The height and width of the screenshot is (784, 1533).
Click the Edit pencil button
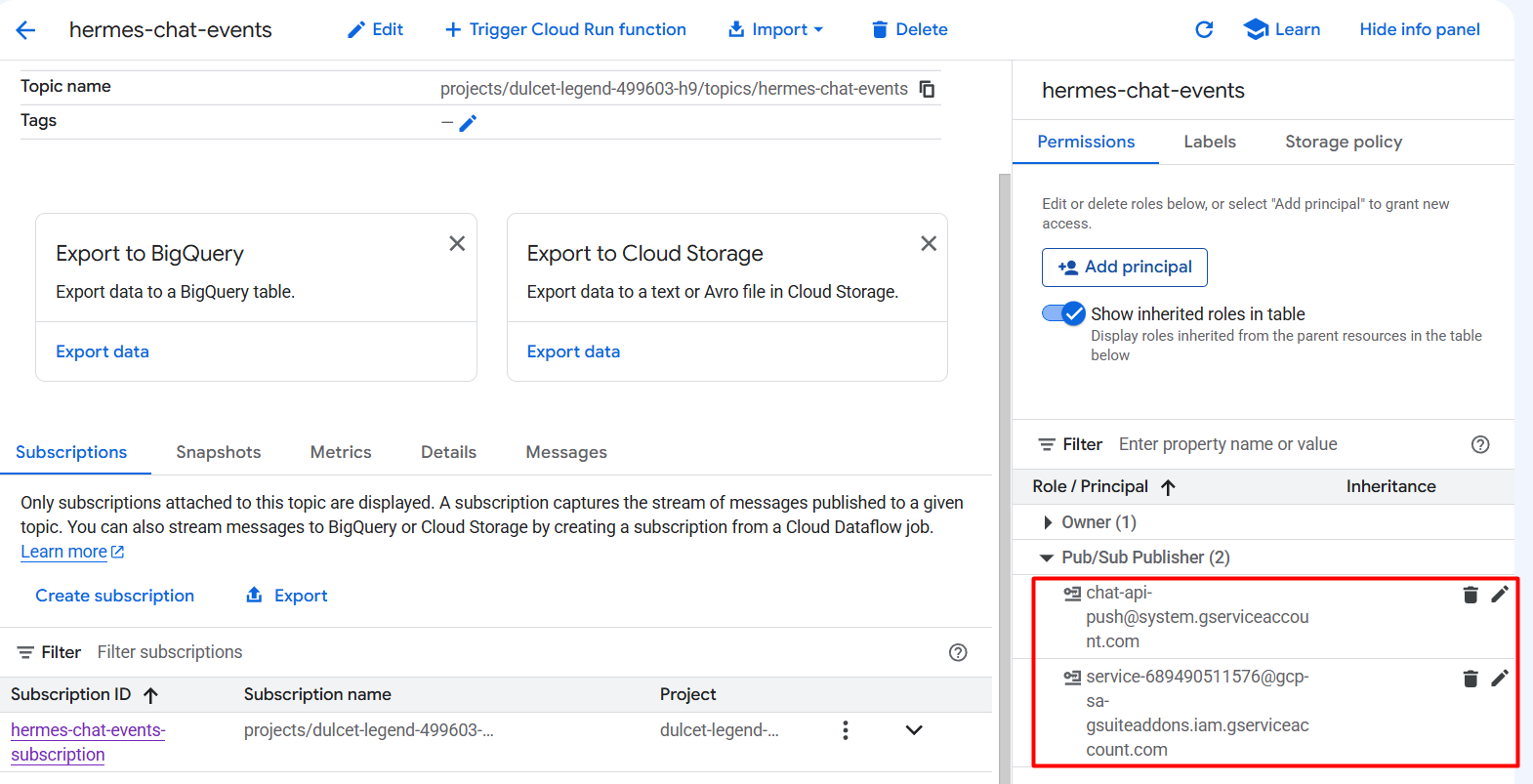click(x=376, y=30)
